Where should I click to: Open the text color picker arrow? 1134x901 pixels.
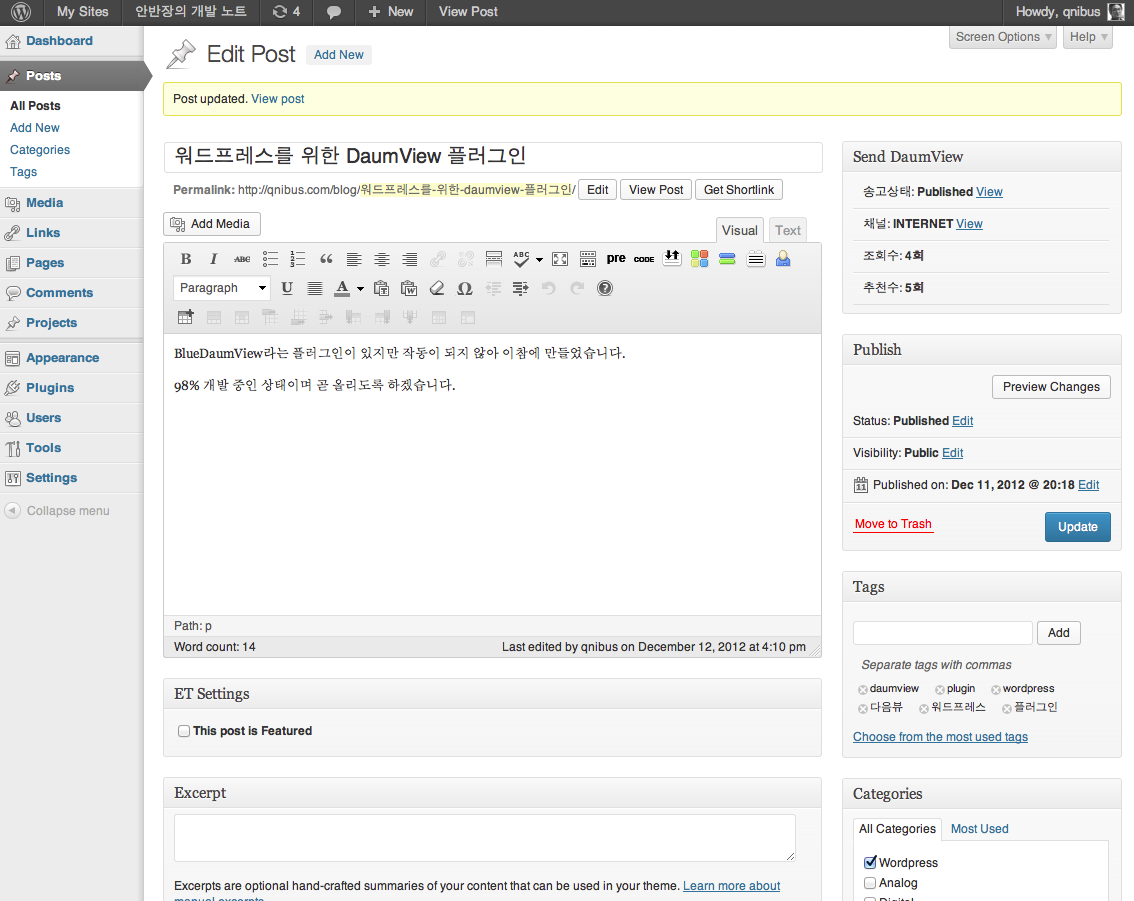point(360,289)
